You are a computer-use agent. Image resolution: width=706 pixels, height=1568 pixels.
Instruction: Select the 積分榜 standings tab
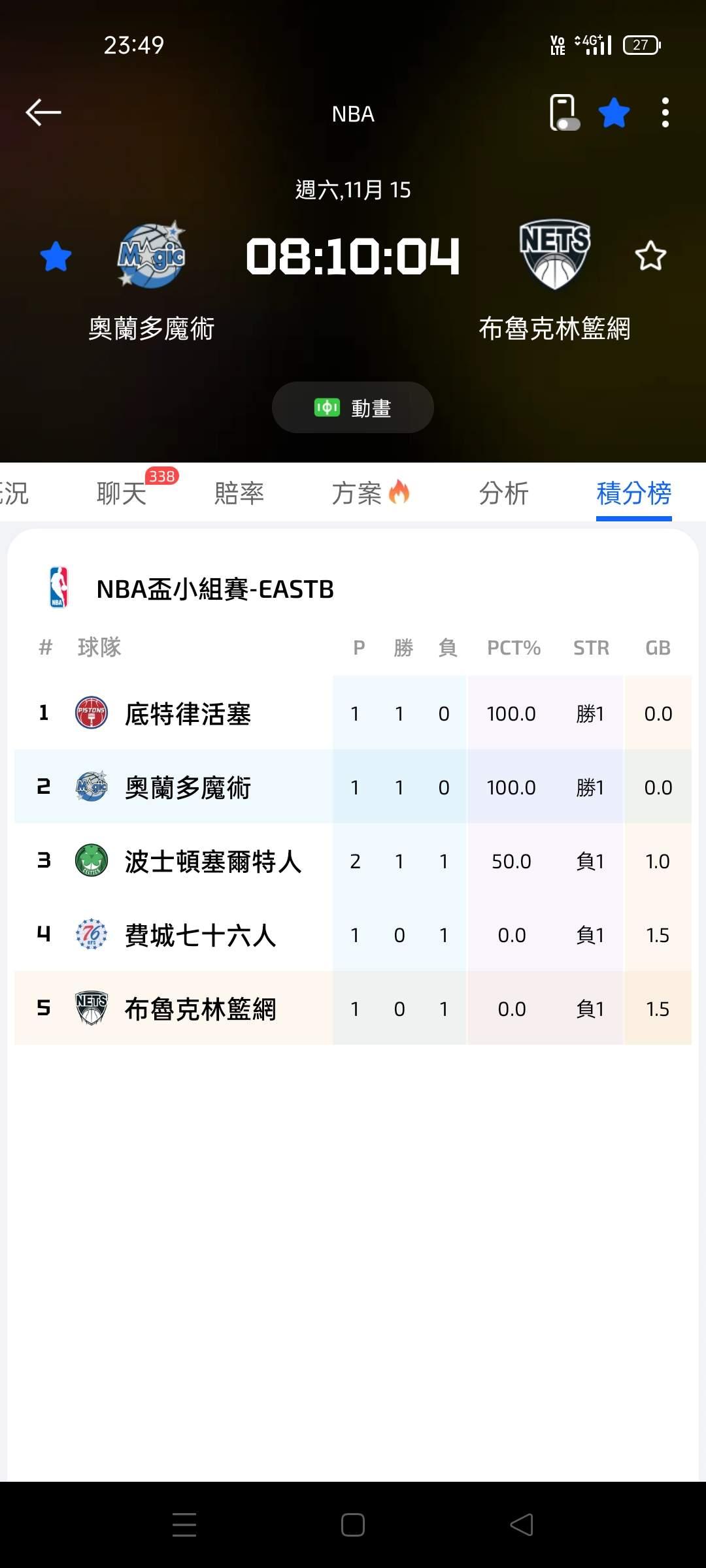(633, 493)
